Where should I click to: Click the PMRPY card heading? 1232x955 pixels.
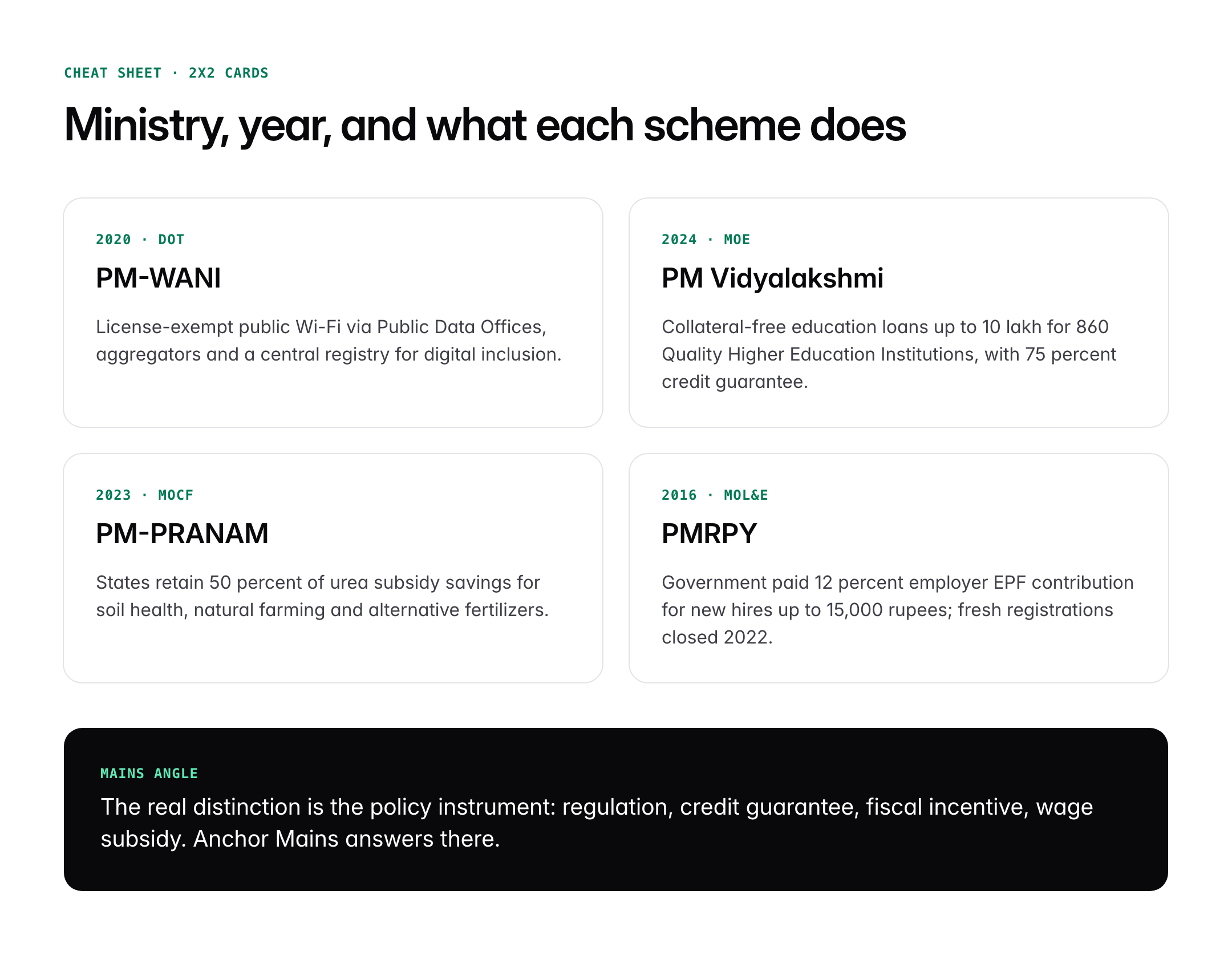[709, 534]
